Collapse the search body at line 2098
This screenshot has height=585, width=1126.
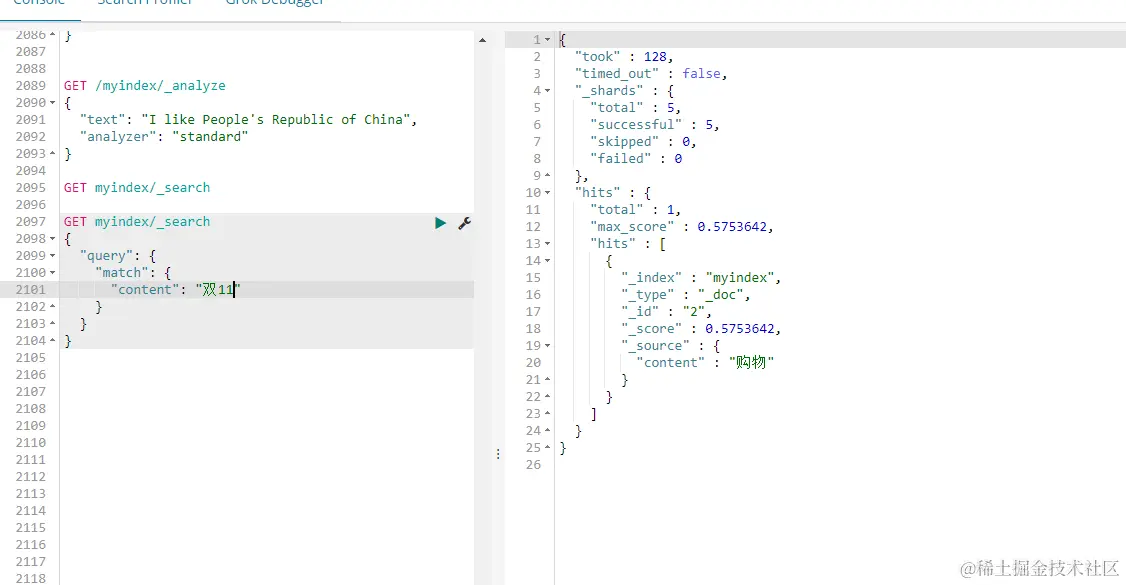pyautogui.click(x=52, y=239)
